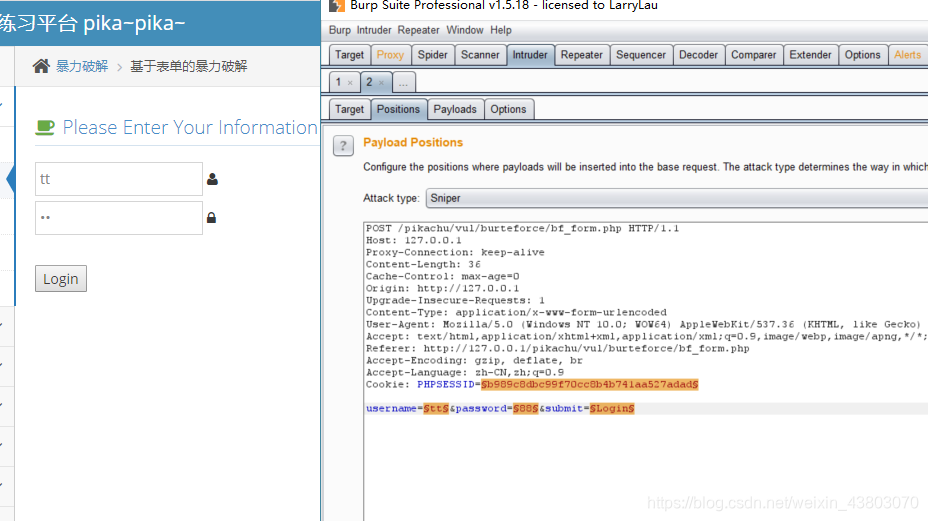928x521 pixels.
Task: Click the Referer header line
Action: [x=558, y=349]
